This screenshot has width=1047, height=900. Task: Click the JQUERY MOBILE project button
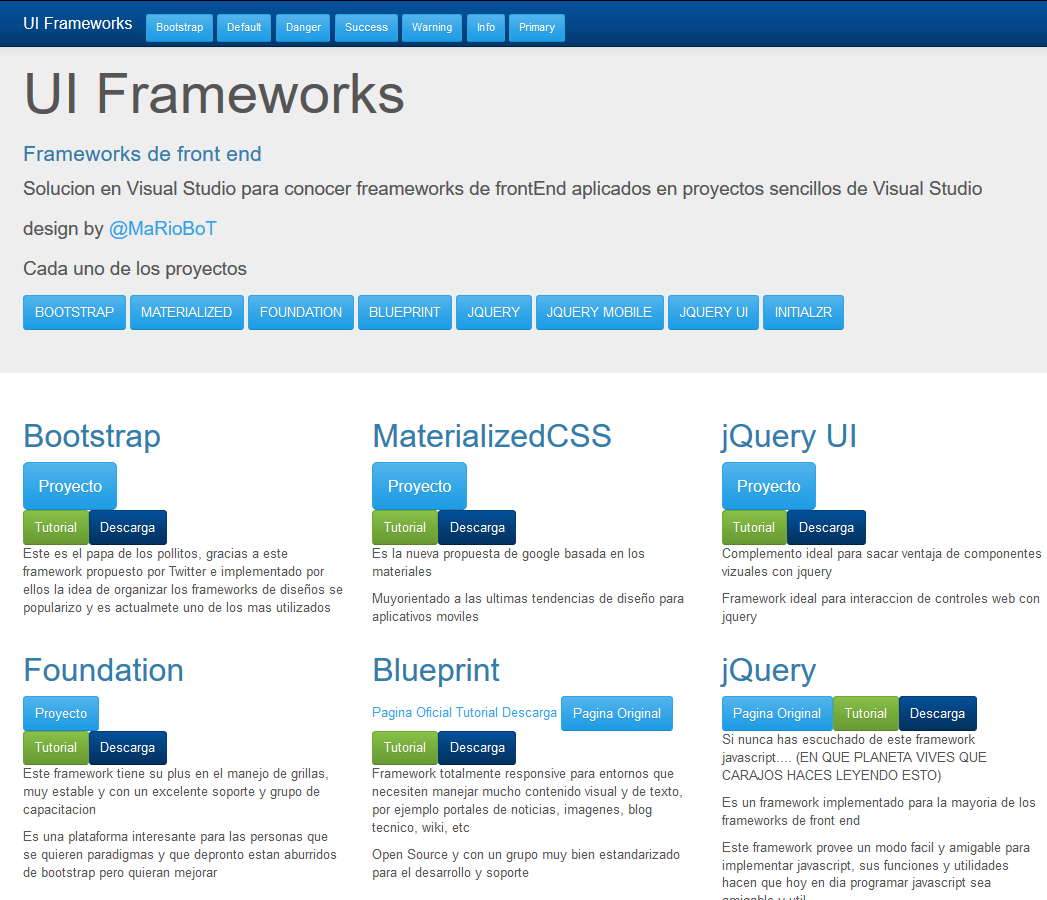(599, 312)
